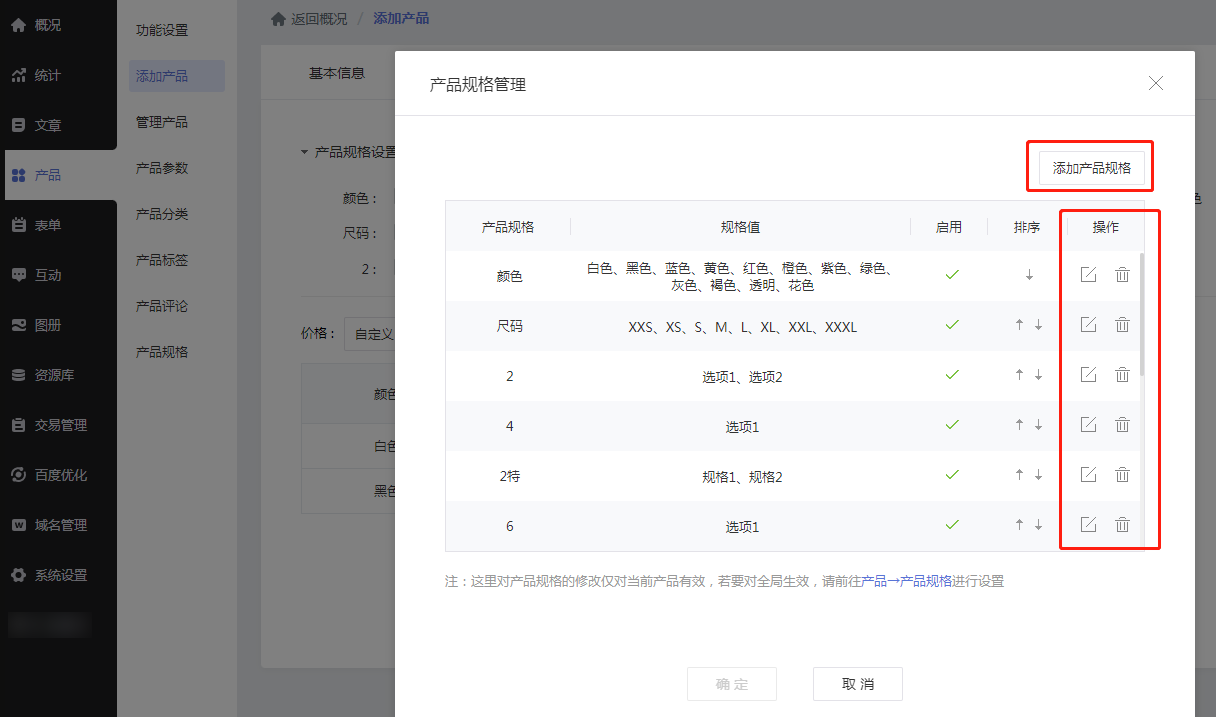Move row 2 down in sort order
This screenshot has height=717, width=1216.
1038,375
